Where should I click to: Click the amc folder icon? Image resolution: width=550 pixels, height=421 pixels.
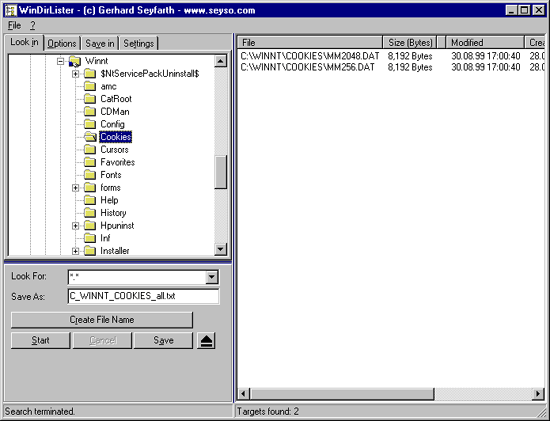90,86
